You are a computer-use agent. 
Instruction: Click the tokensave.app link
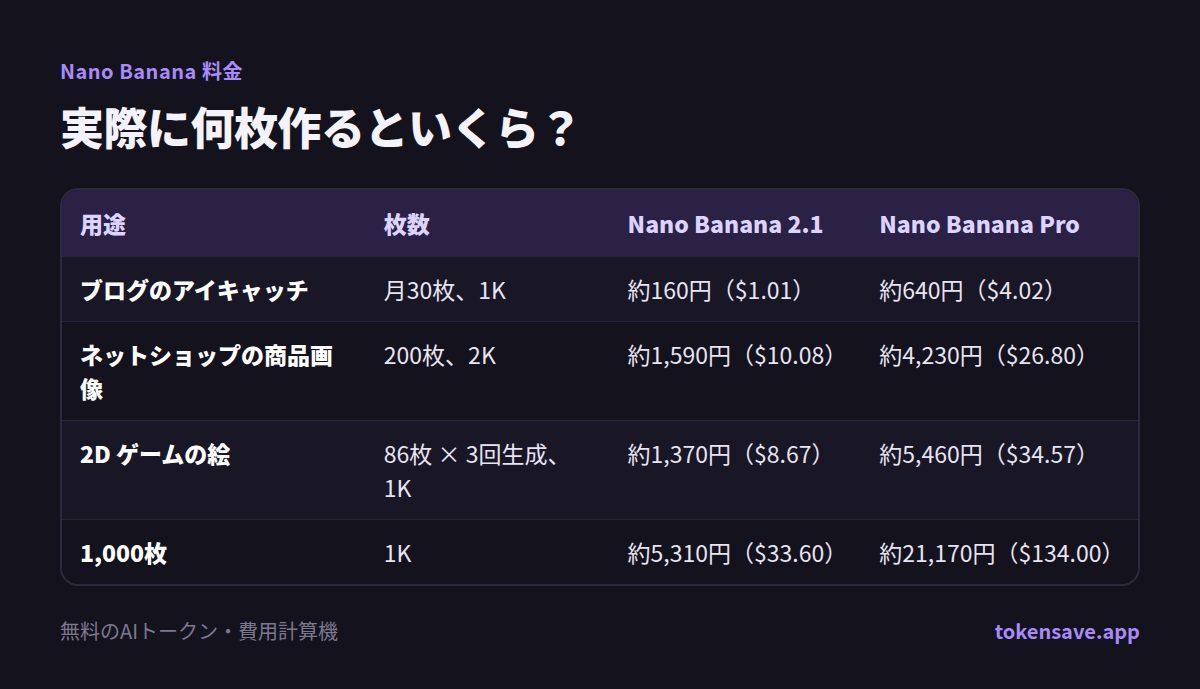coord(1067,632)
